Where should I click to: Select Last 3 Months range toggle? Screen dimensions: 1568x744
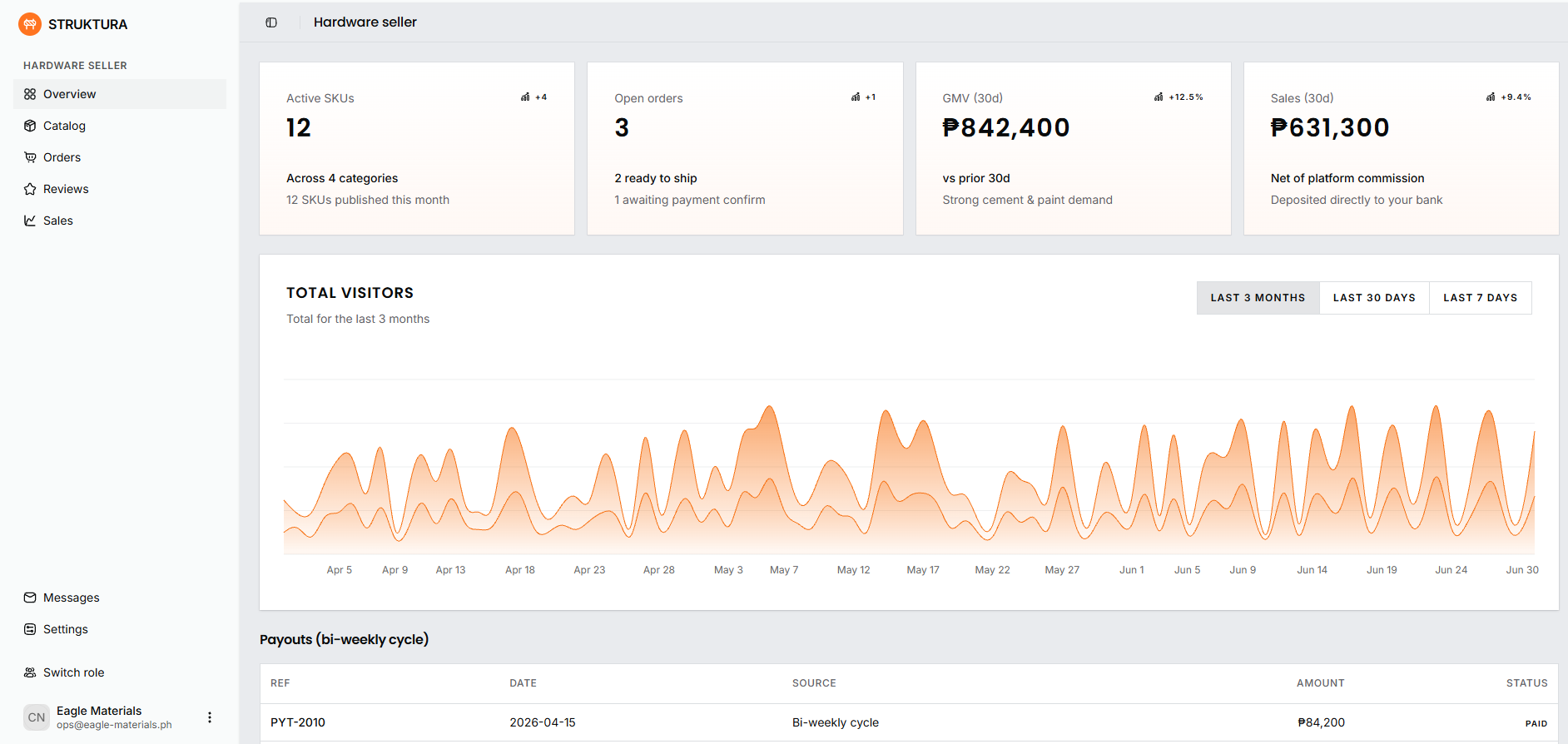1258,298
